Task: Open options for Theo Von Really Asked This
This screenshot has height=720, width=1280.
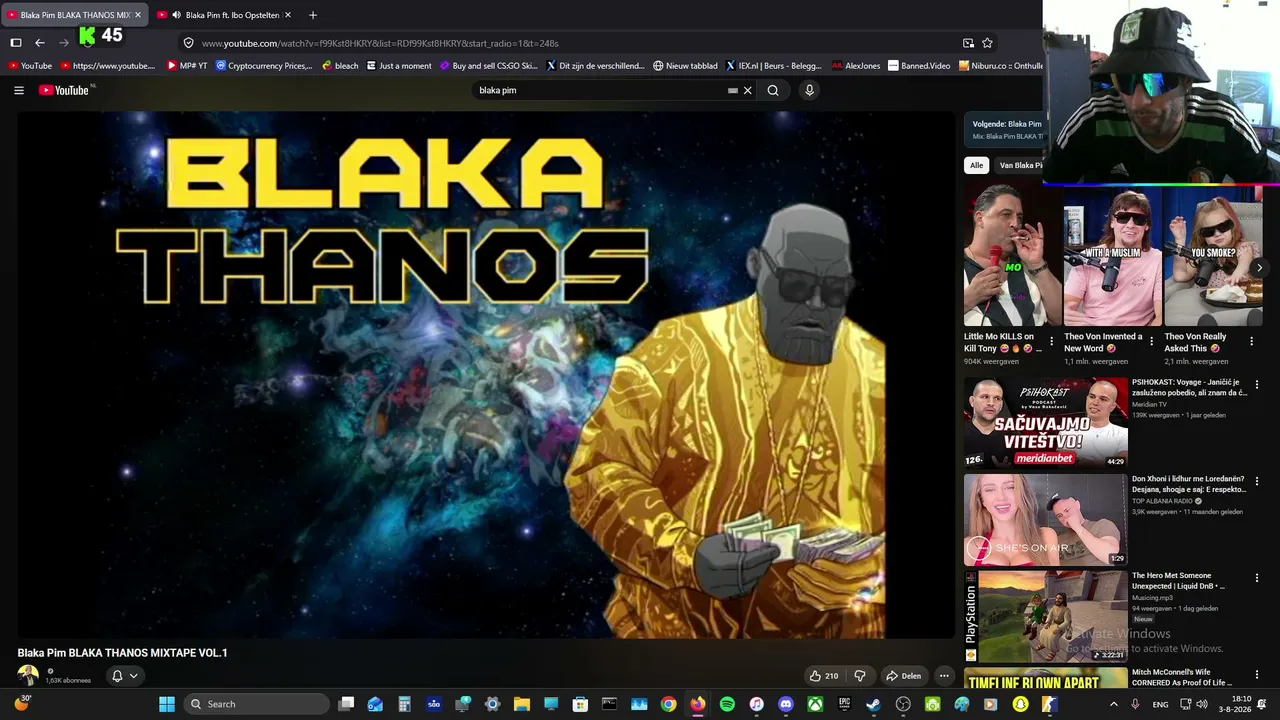Action: click(1251, 342)
